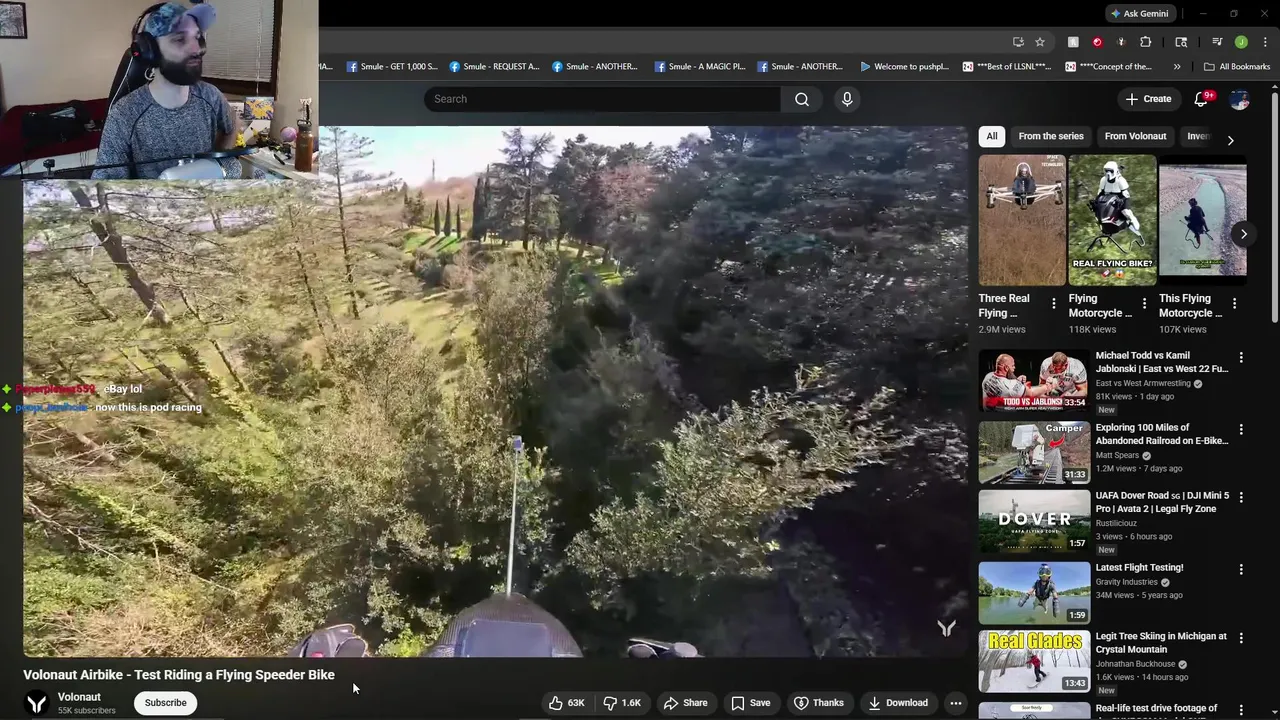This screenshot has width=1280, height=720.
Task: Open Three Real Flying short thumbnail
Action: [1022, 220]
